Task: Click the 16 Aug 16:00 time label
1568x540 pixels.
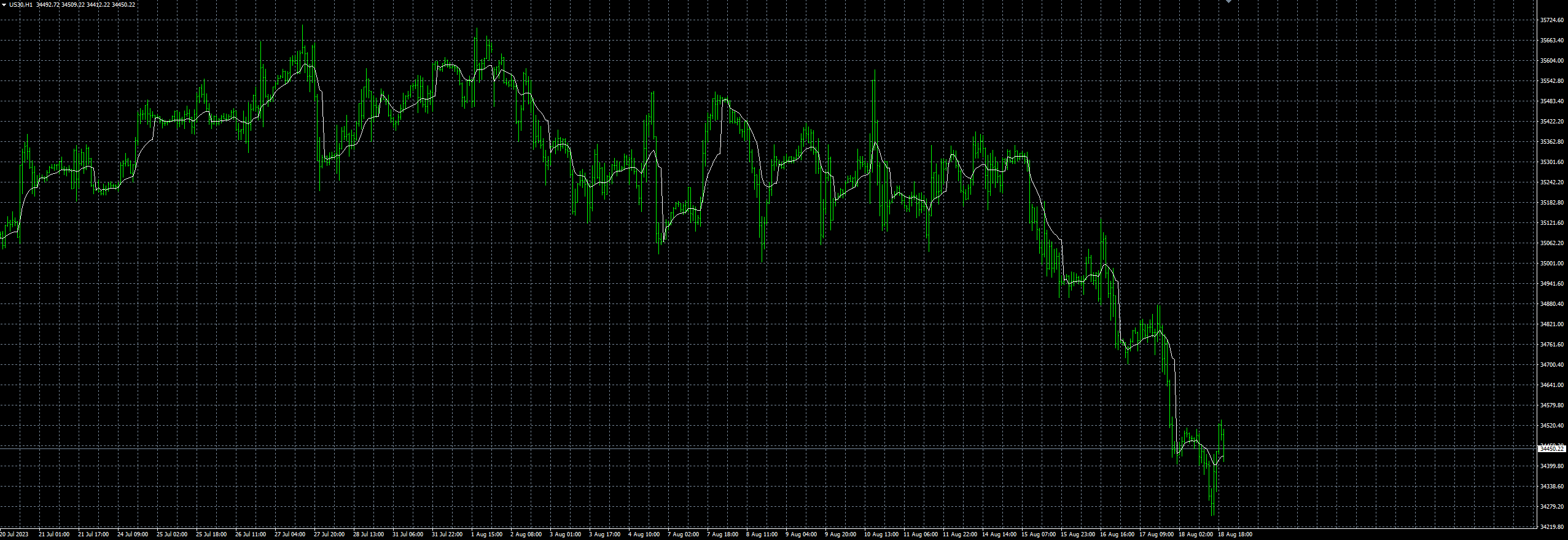Action: point(1117,534)
